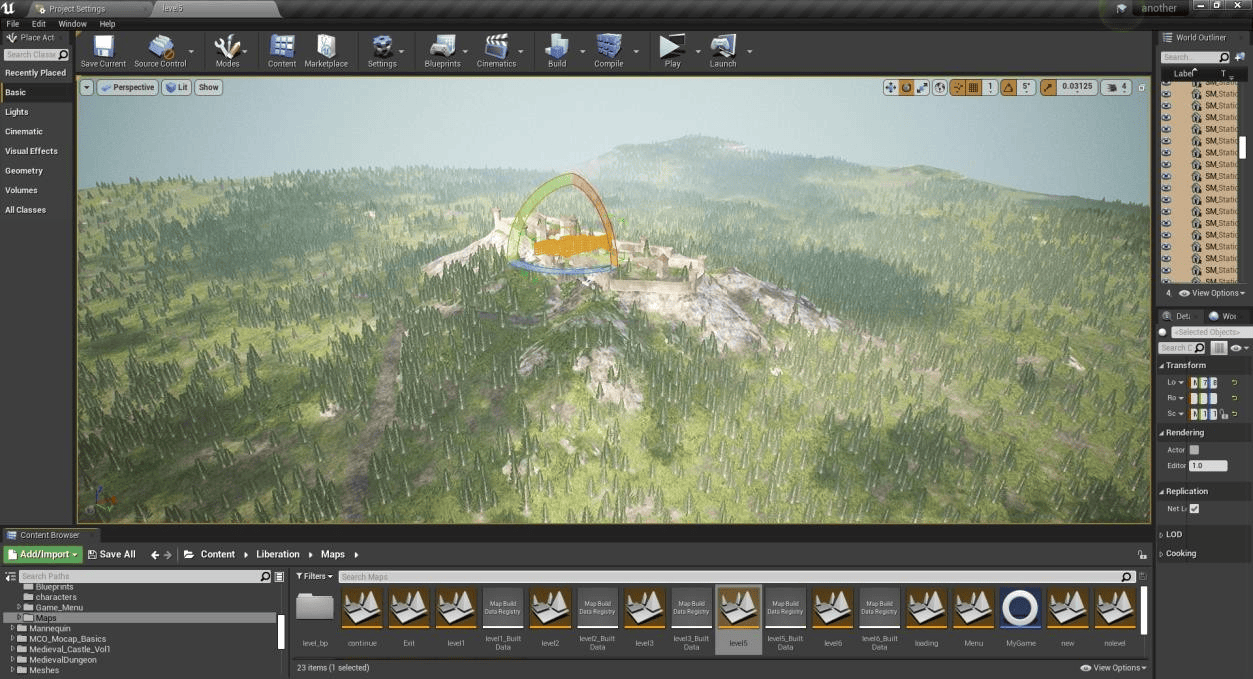Open the Perspective viewport type dropdown

[x=127, y=87]
